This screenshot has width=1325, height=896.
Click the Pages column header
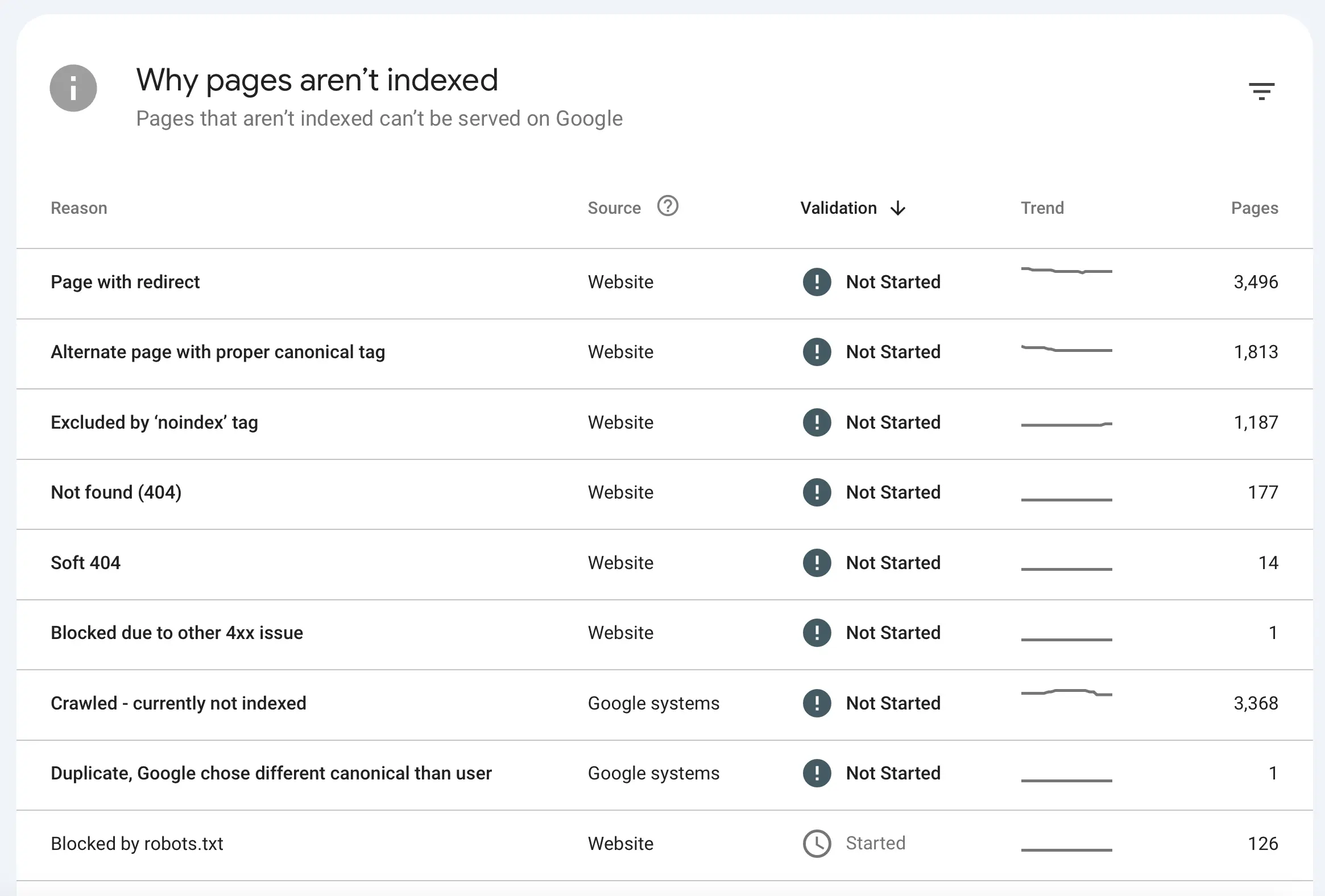coord(1254,208)
